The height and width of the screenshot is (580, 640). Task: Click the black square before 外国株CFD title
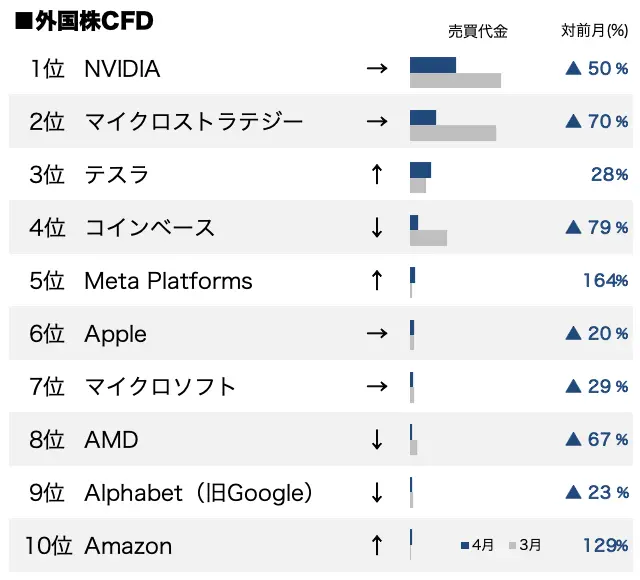pos(22,21)
